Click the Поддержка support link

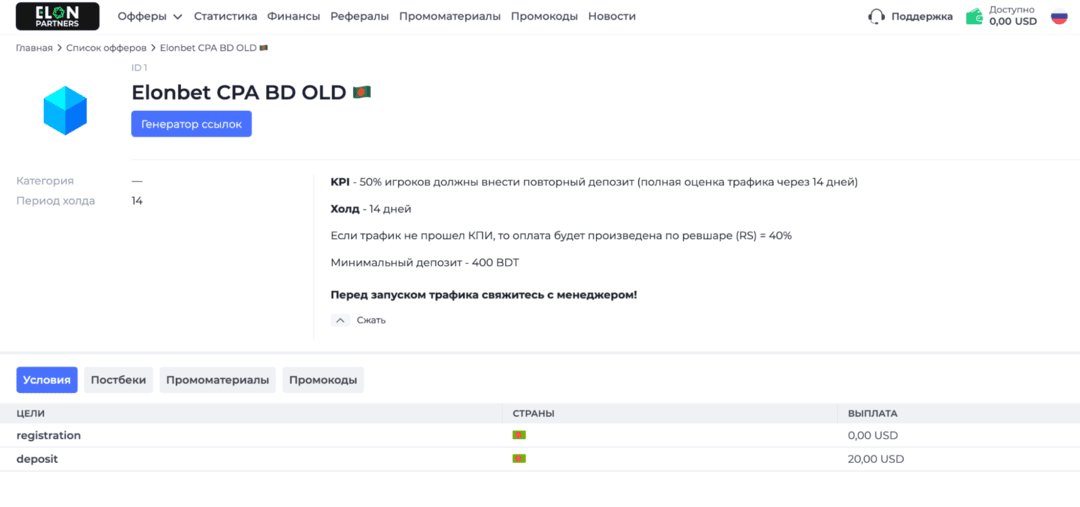[x=922, y=17]
